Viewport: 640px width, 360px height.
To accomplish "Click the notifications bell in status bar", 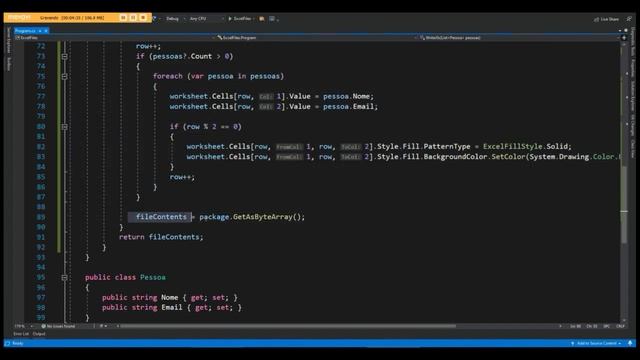I will point(630,343).
